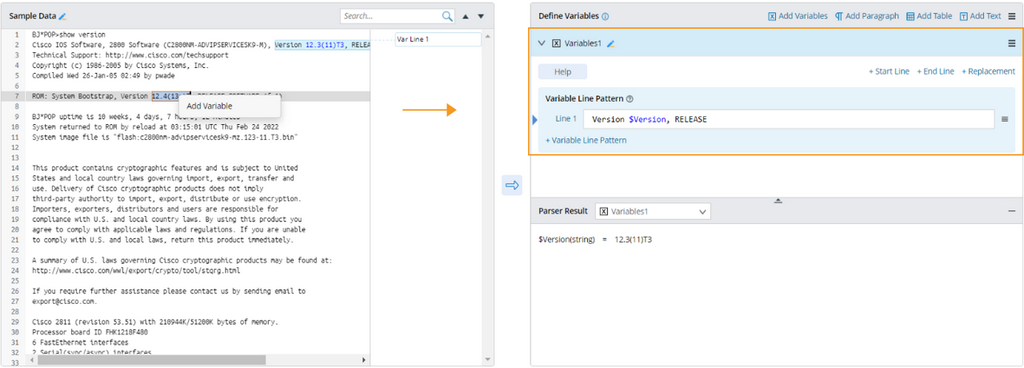The width and height of the screenshot is (1024, 368).
Task: Click the pencil icon next to Sample Data
Action: tap(63, 16)
